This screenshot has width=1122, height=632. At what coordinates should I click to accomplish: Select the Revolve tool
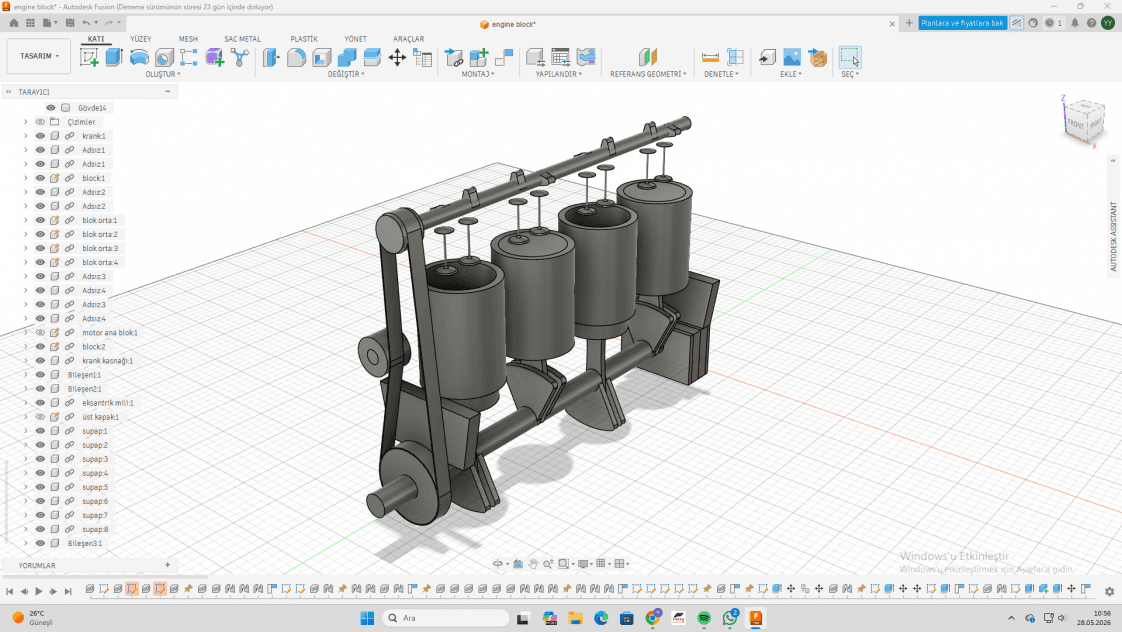tap(139, 57)
